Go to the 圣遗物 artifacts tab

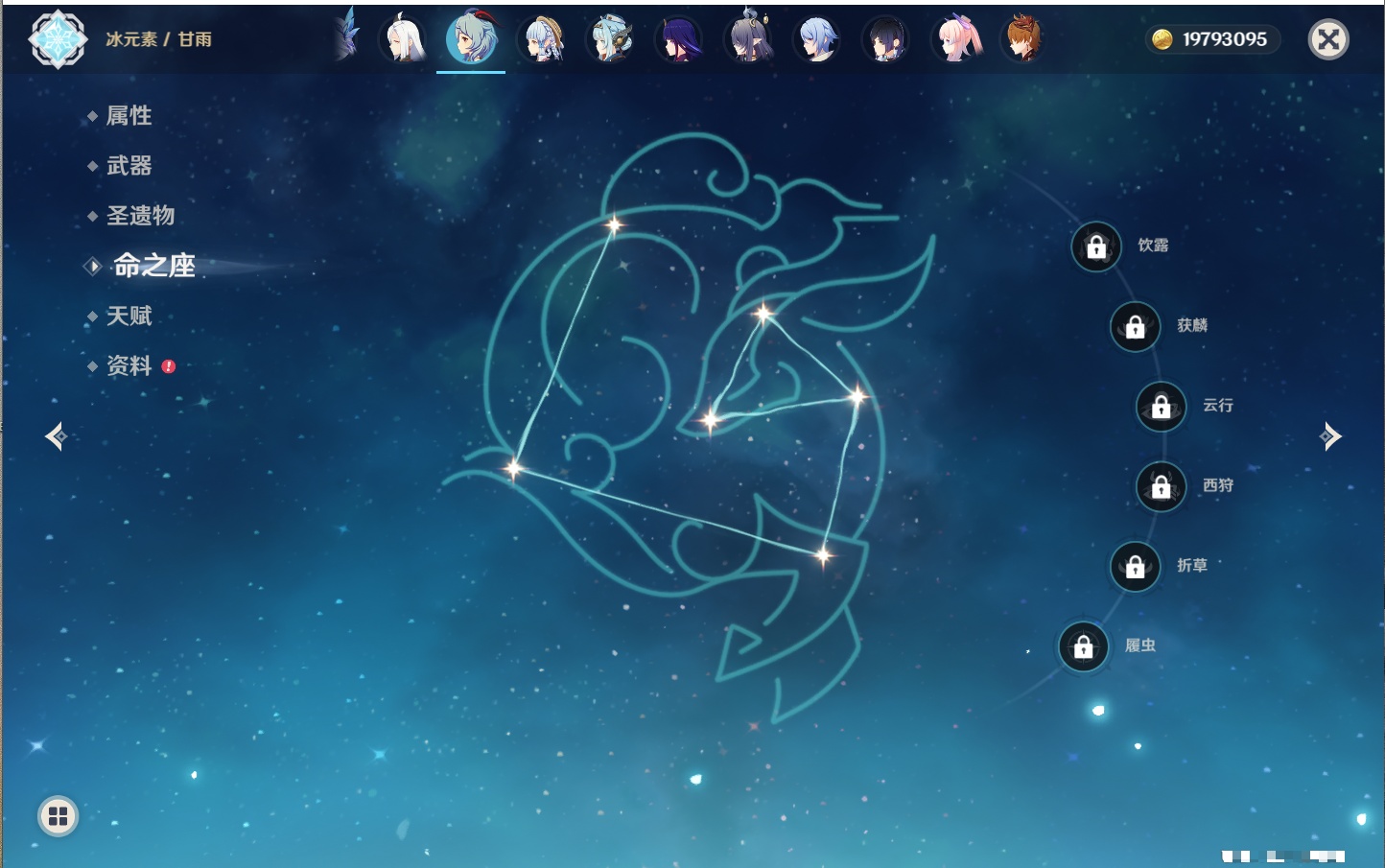[140, 216]
